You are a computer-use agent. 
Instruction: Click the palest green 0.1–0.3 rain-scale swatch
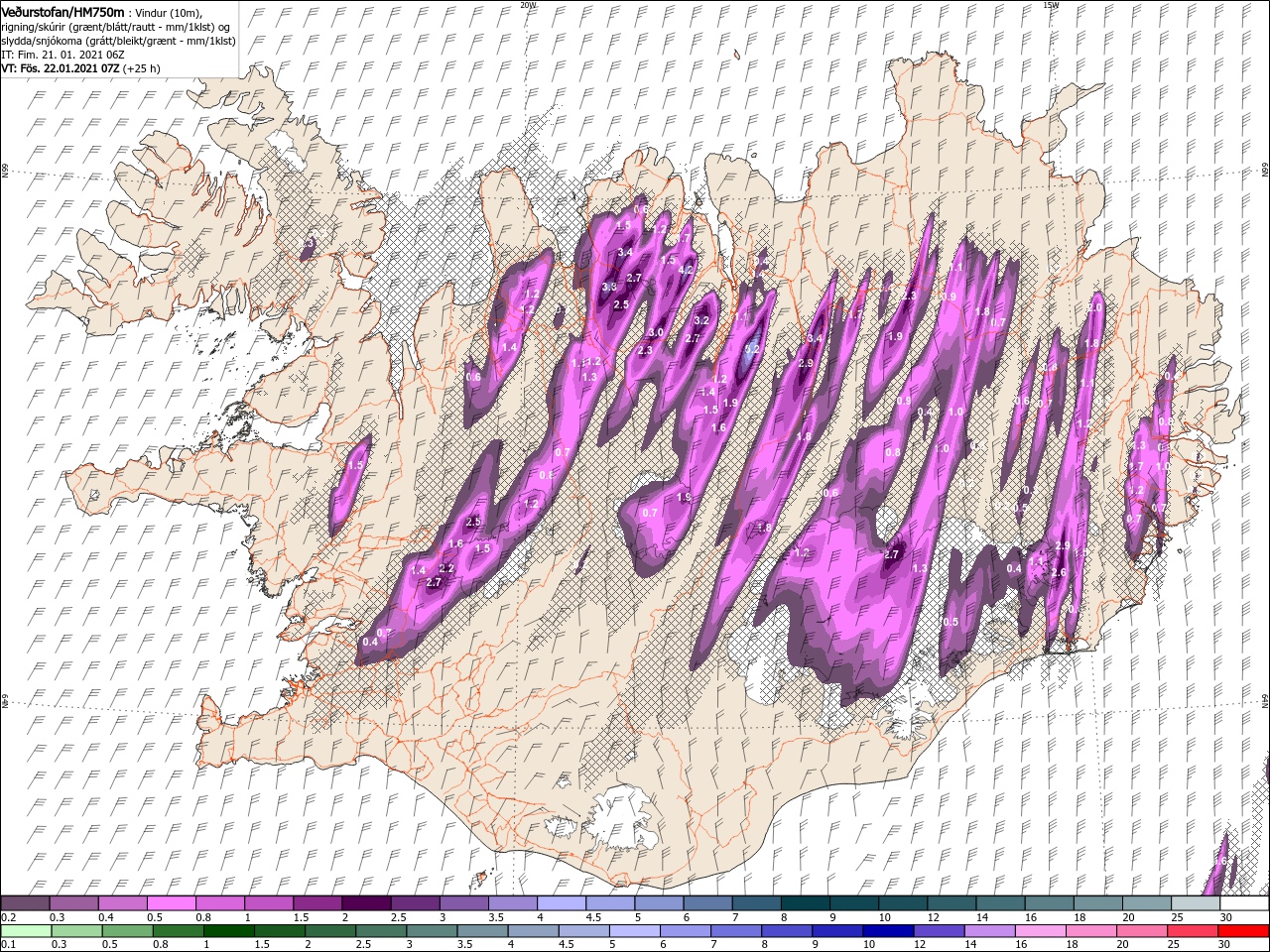25,931
